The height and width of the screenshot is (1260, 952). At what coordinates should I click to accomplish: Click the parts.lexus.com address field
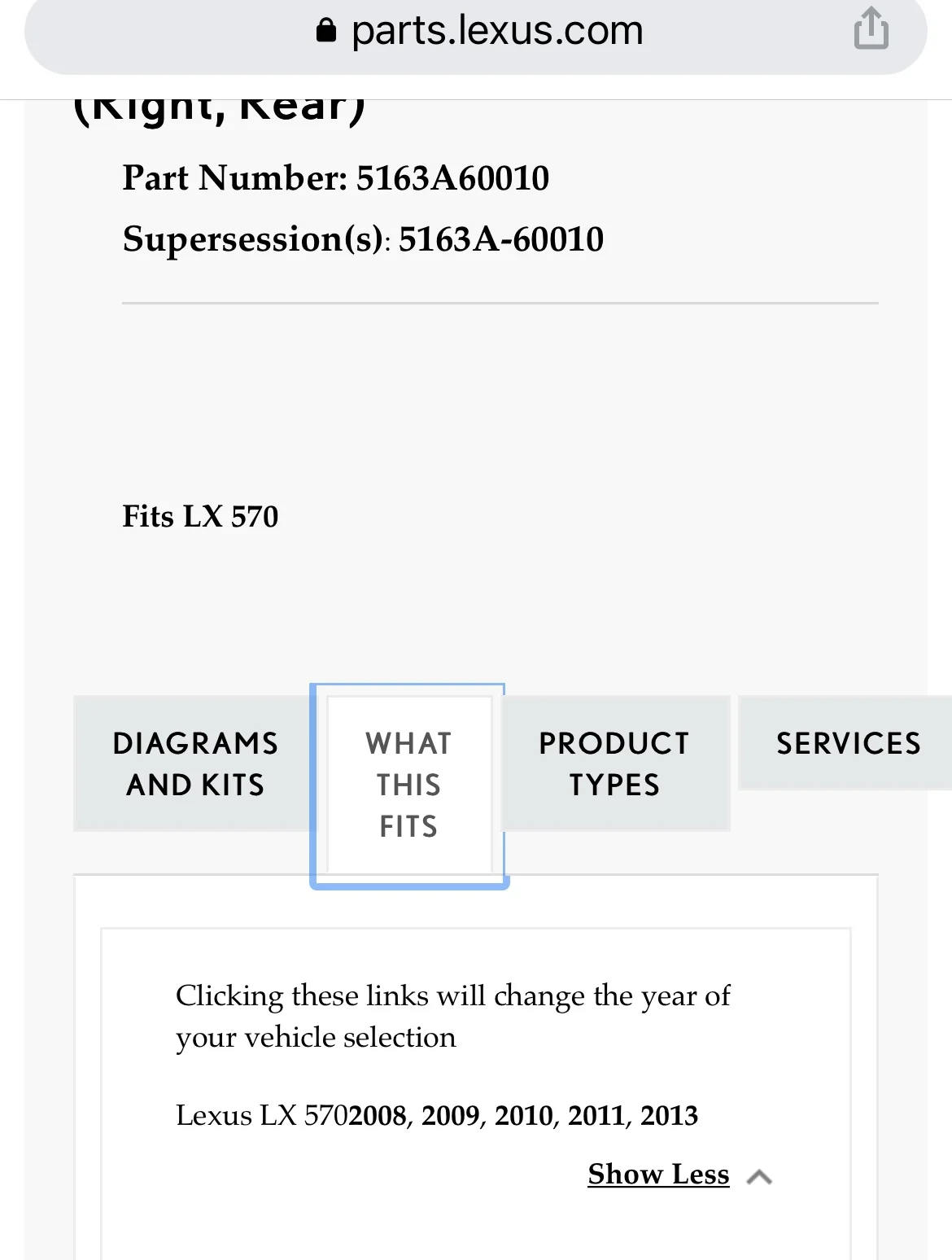(x=496, y=31)
